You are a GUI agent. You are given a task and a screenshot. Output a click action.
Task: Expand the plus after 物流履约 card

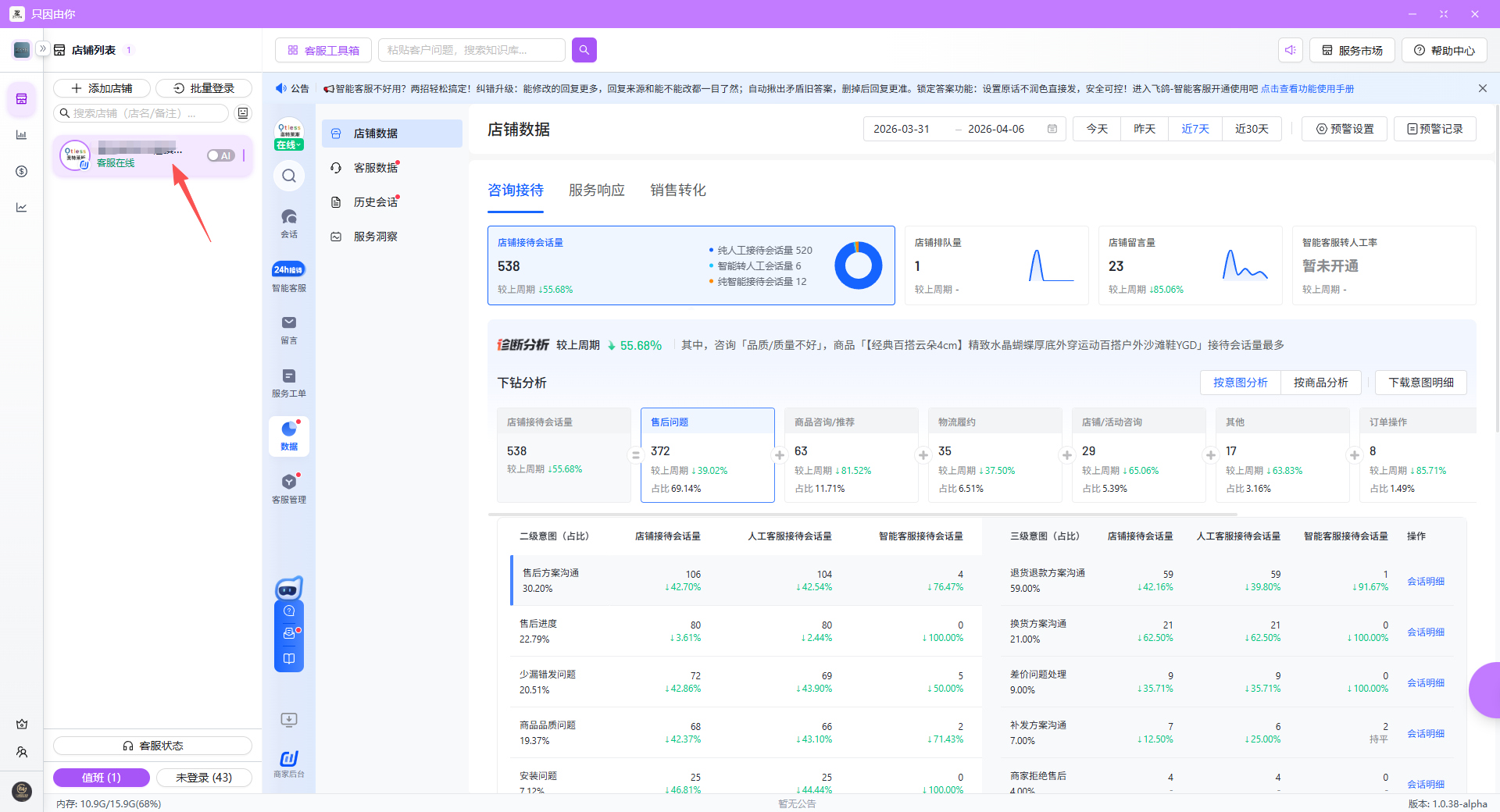pos(1066,455)
